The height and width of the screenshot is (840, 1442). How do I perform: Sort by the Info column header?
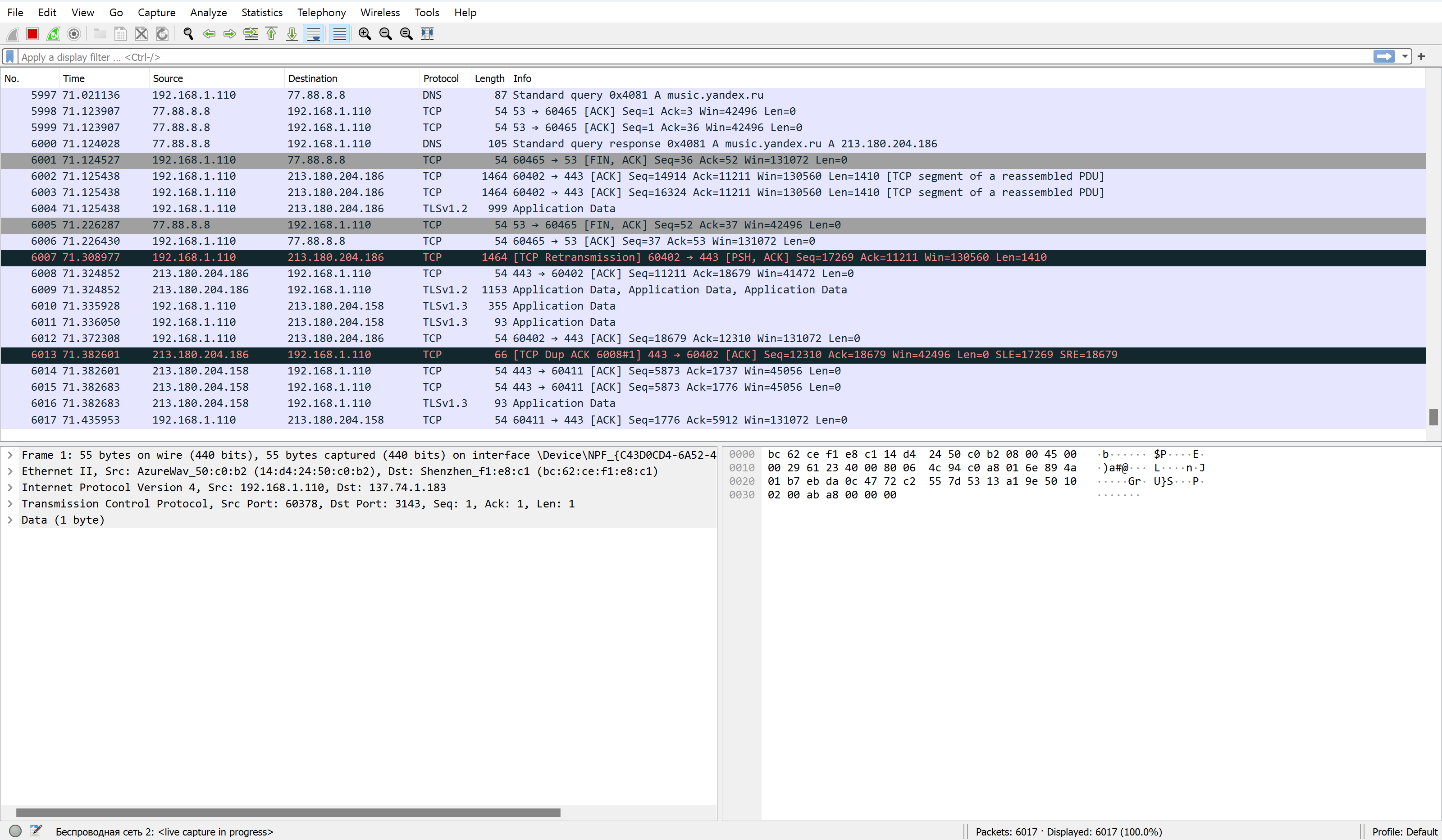click(967, 78)
